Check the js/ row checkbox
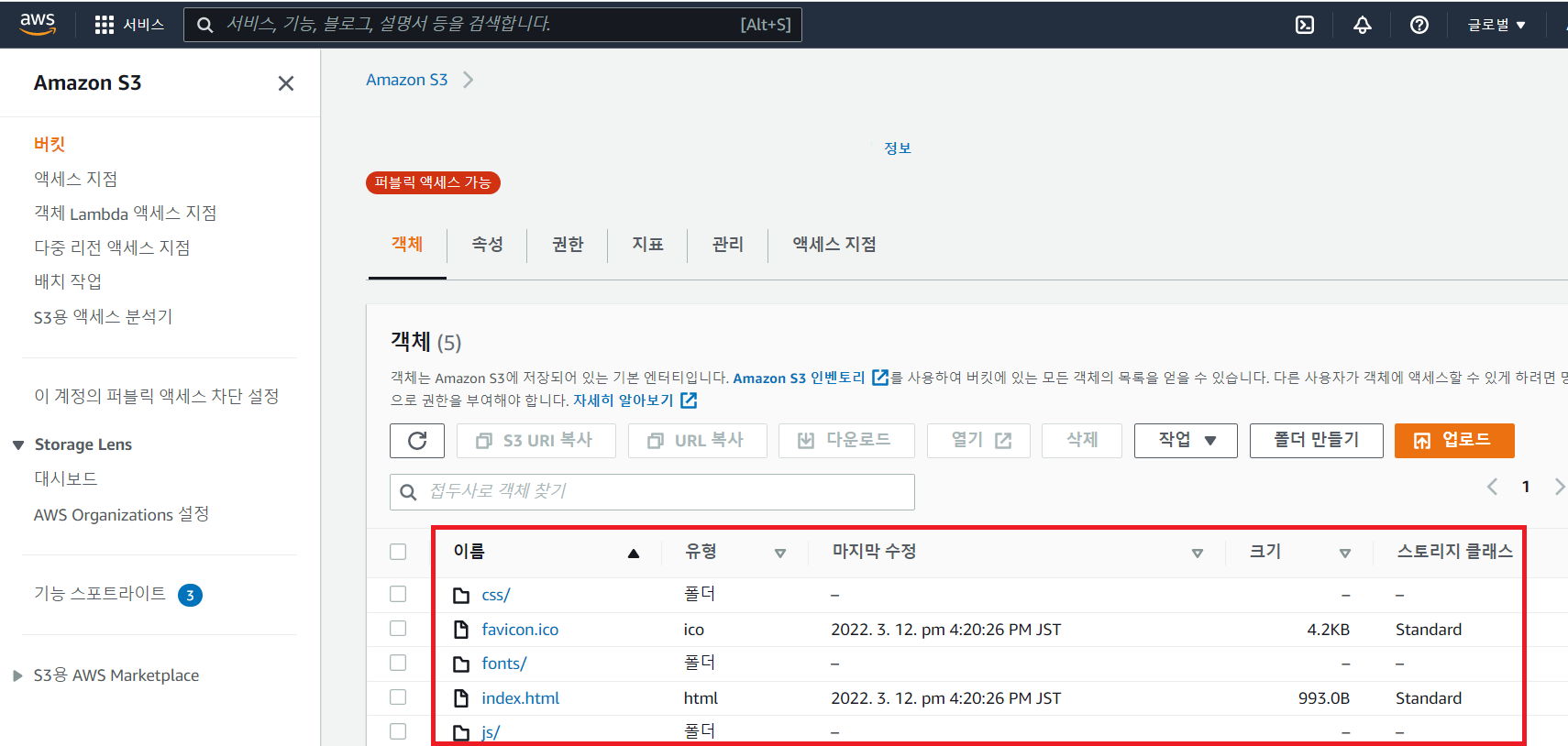The height and width of the screenshot is (746, 1568). click(398, 730)
